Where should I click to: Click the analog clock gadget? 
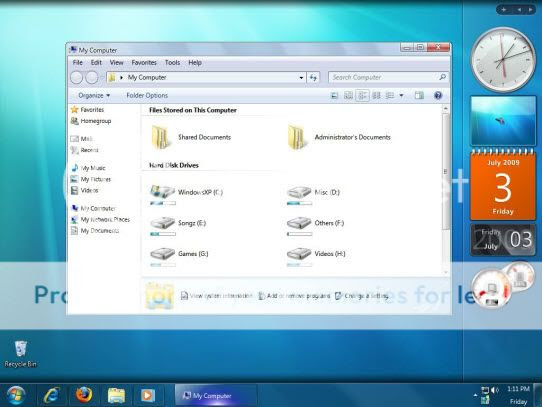[503, 59]
